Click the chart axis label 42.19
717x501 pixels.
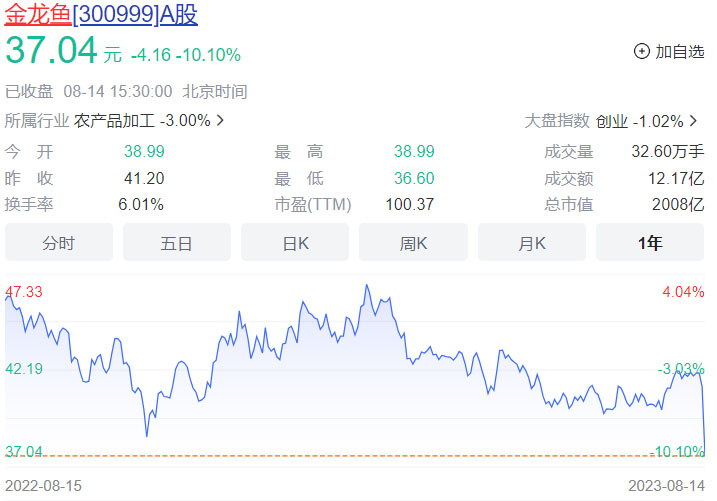(24, 368)
